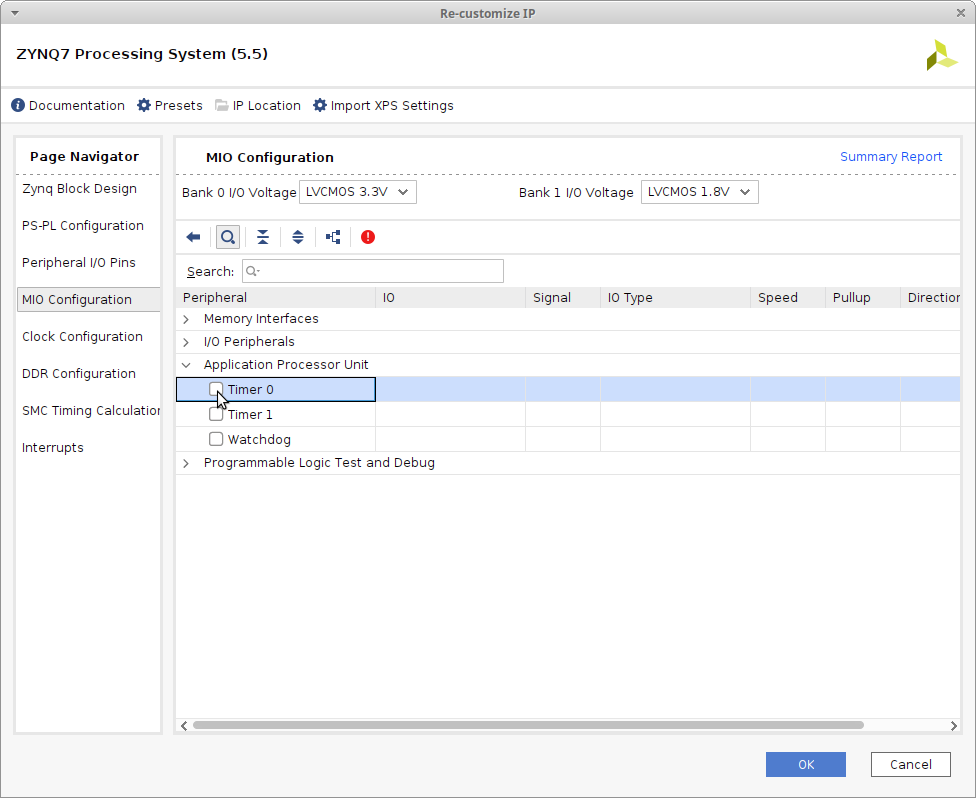Open the Presets gear menu
This screenshot has height=798, width=976.
(144, 105)
